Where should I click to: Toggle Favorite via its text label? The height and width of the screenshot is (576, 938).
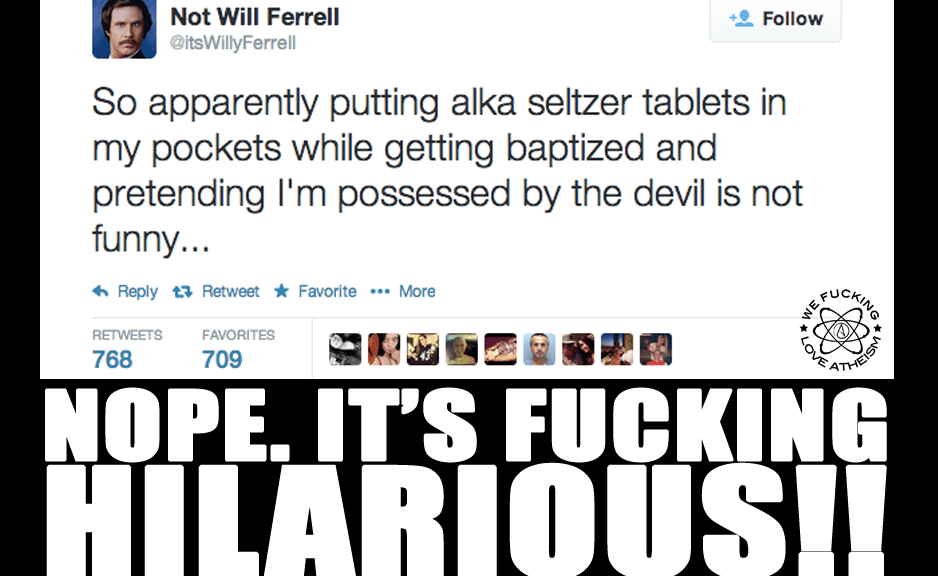tap(327, 292)
